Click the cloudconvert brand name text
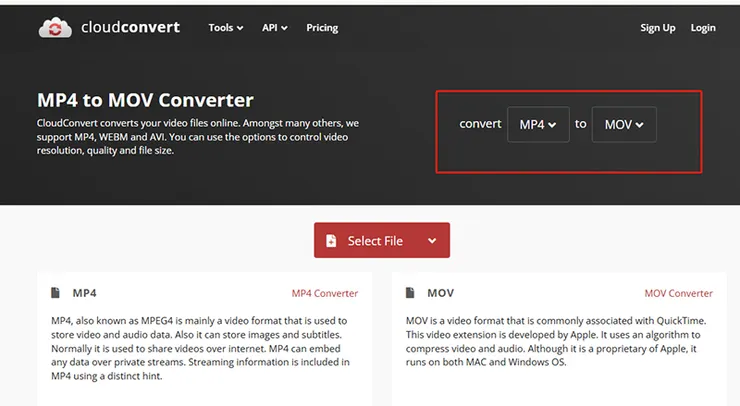The height and width of the screenshot is (406, 740). point(130,27)
